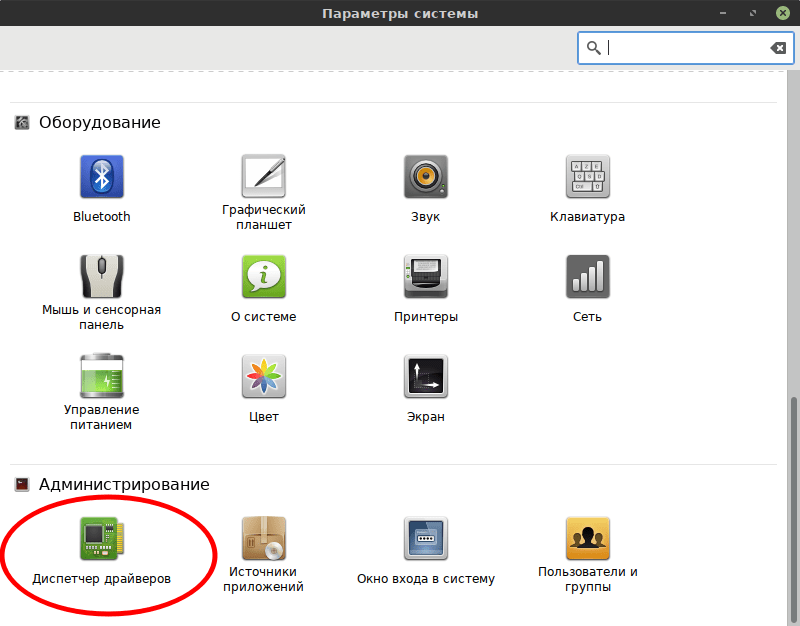Open Цвет color management

264,378
